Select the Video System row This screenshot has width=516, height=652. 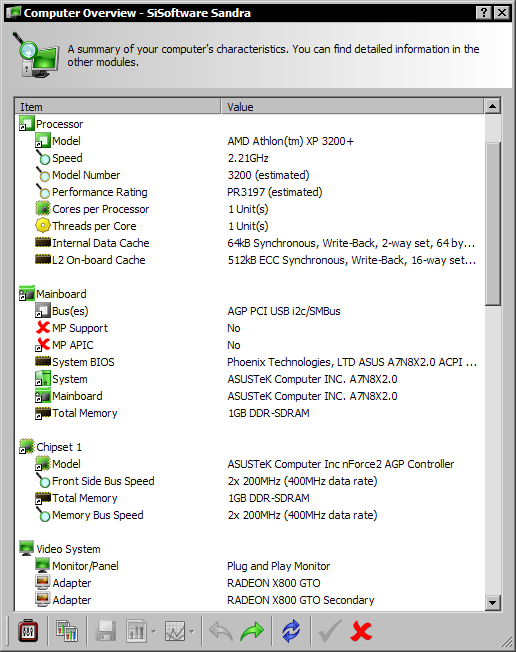68,549
